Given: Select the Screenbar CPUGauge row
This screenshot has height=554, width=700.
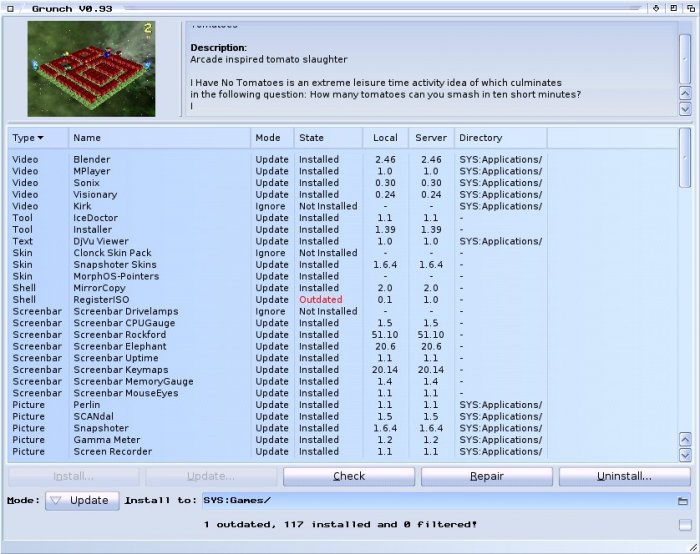Looking at the screenshot, I should [x=343, y=323].
